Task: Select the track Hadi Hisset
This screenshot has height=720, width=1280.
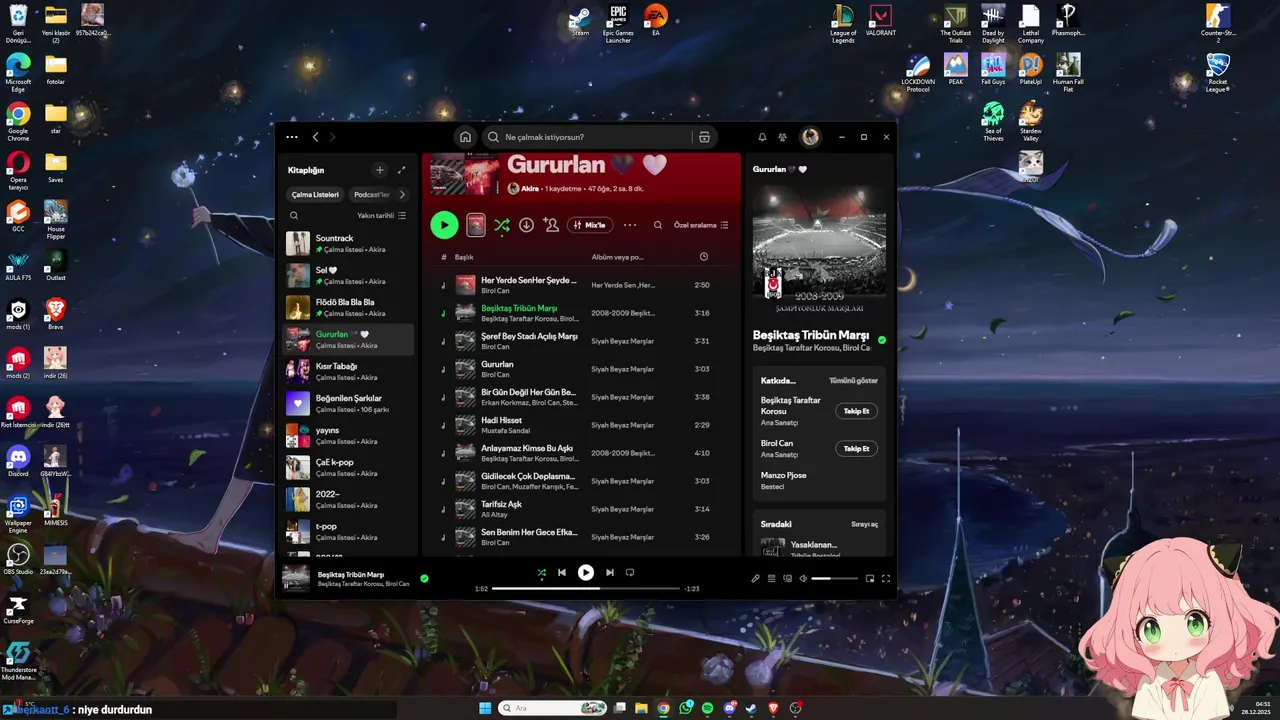Action: (582, 425)
